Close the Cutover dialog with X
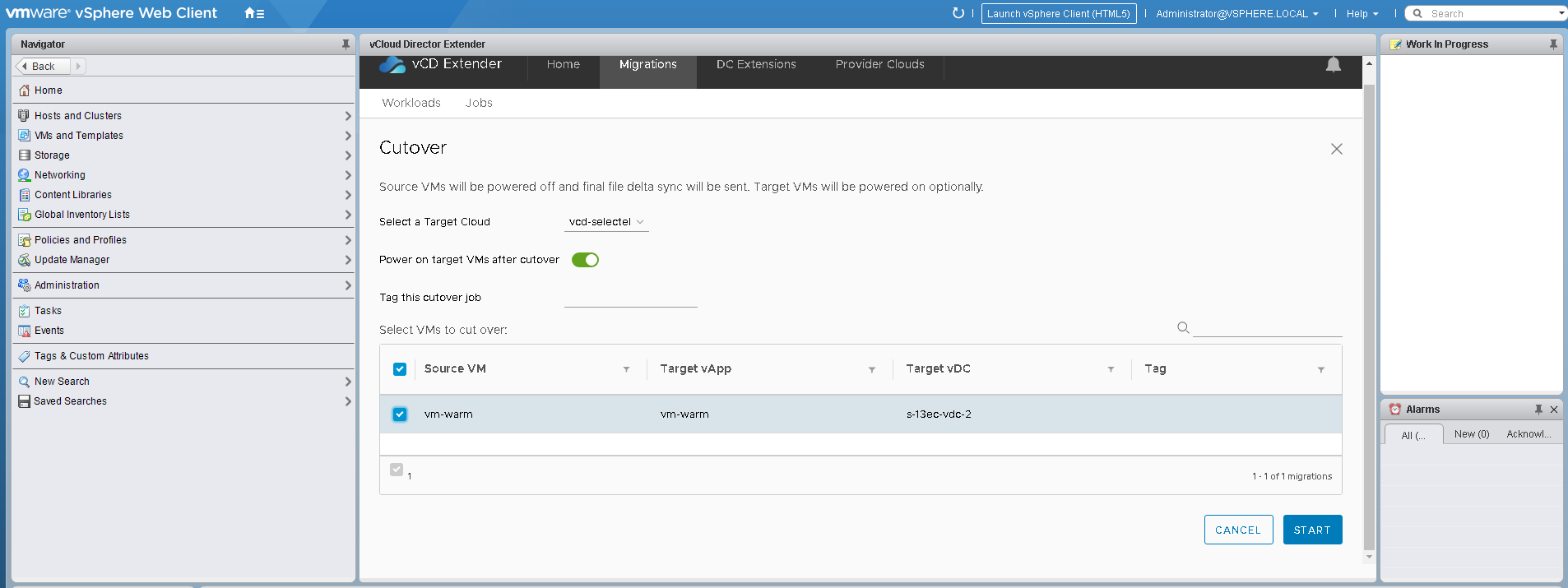This screenshot has width=1568, height=588. (x=1337, y=149)
